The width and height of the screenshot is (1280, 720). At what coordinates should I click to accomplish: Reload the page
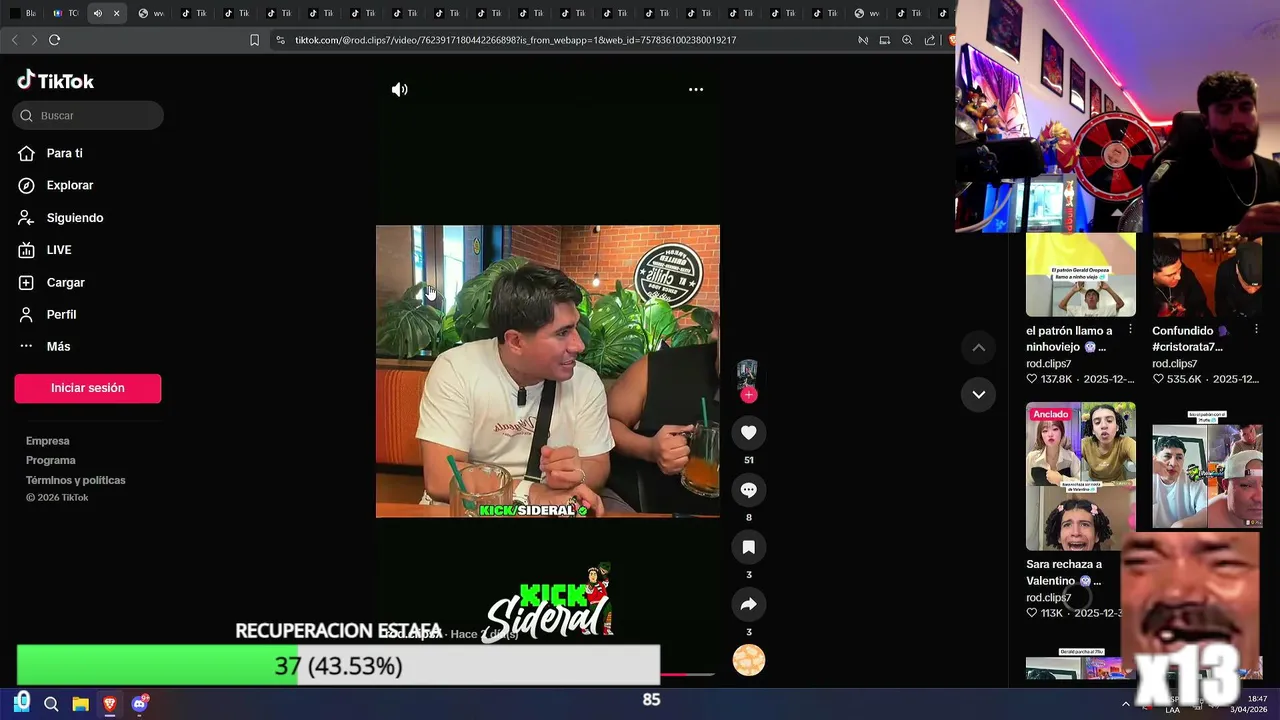pyautogui.click(x=54, y=40)
